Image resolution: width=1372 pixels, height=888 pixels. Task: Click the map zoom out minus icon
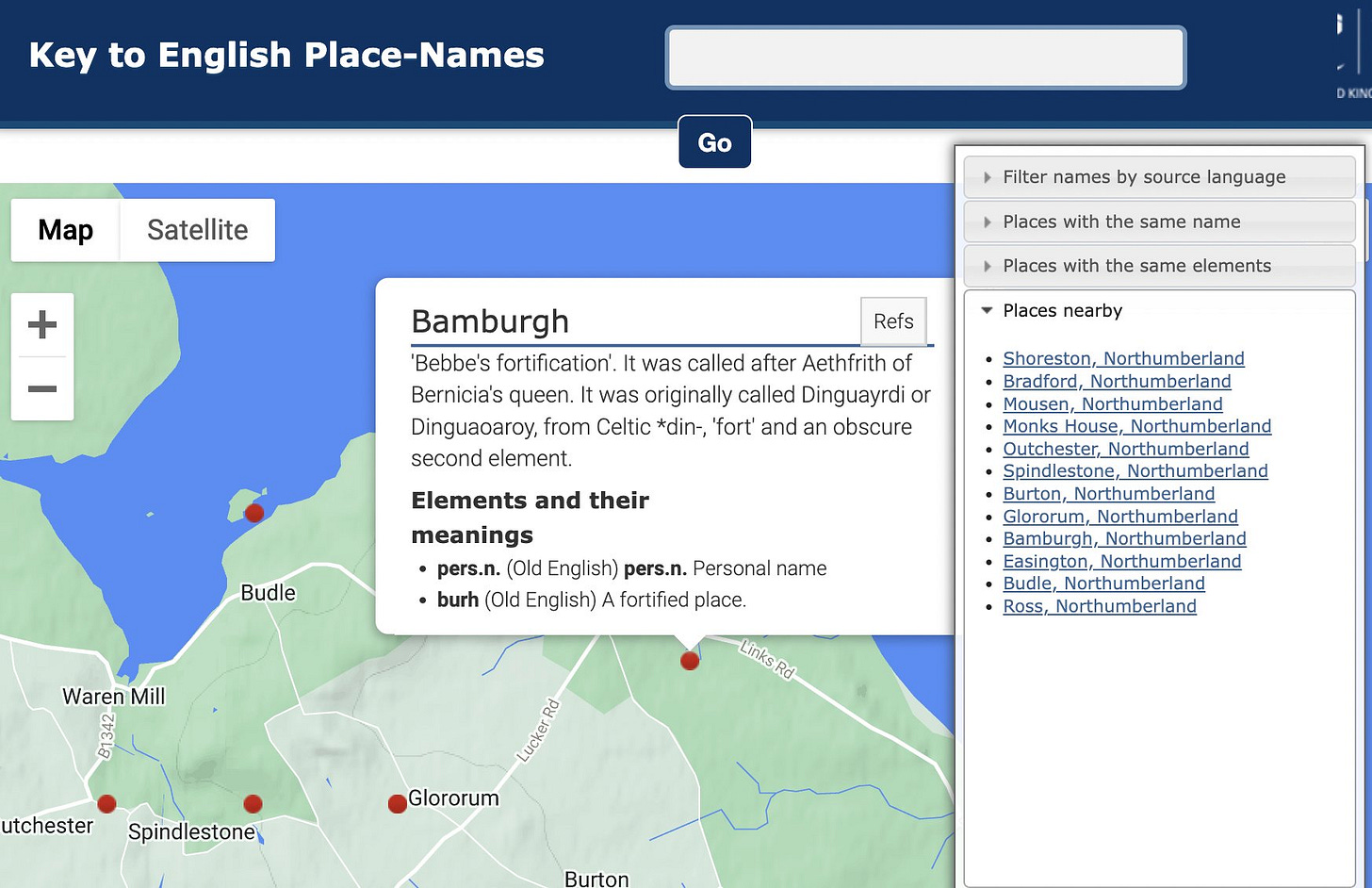42,388
